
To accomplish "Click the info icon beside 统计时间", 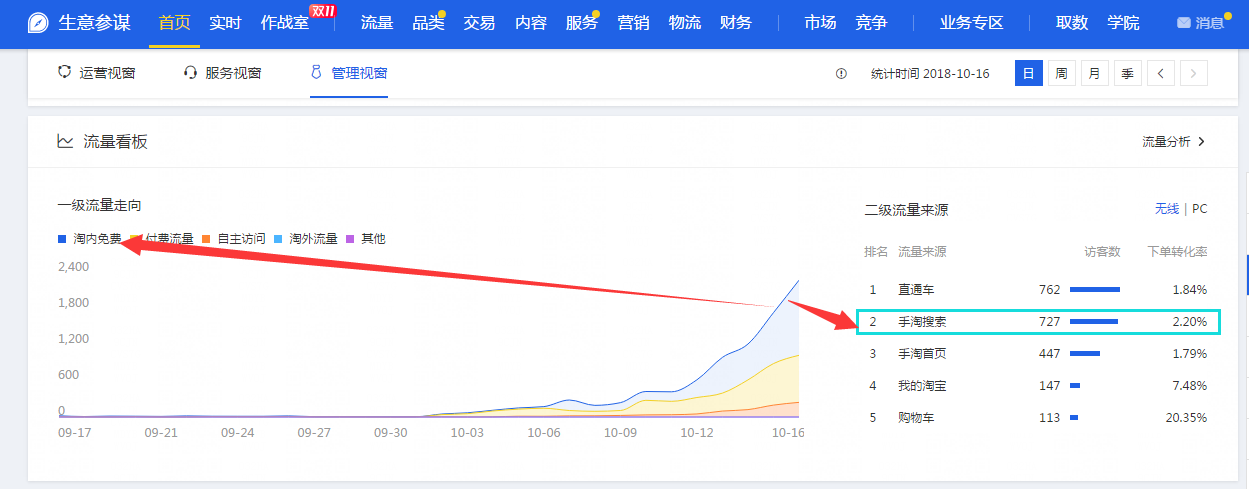I will (841, 73).
